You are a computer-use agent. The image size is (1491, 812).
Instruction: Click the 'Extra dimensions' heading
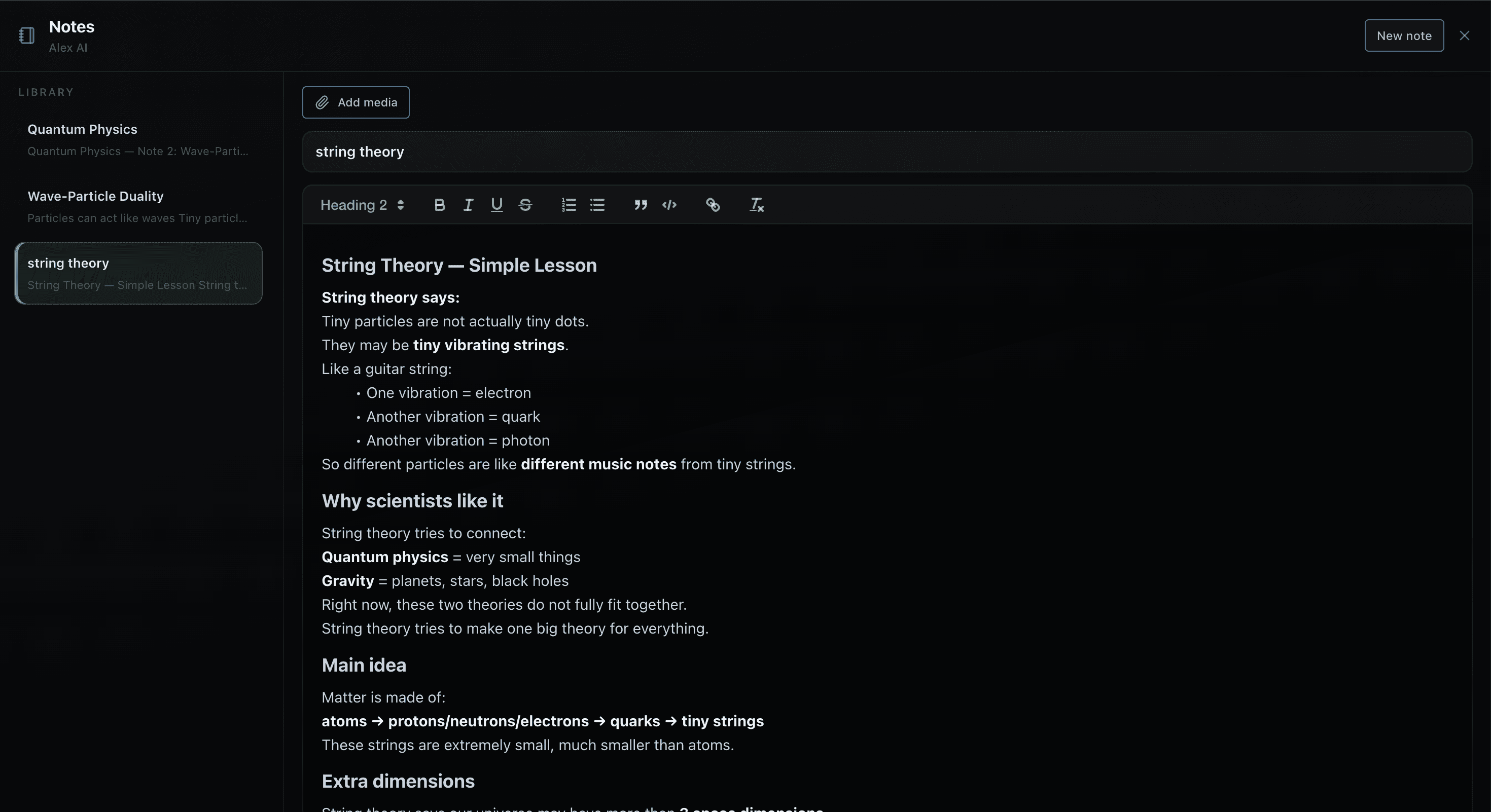398,782
